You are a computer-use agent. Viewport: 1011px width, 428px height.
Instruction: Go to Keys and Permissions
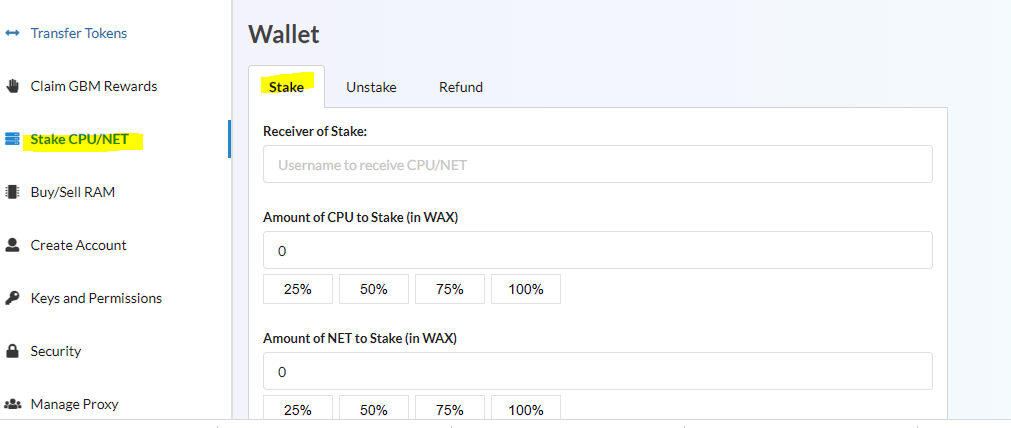coord(95,298)
